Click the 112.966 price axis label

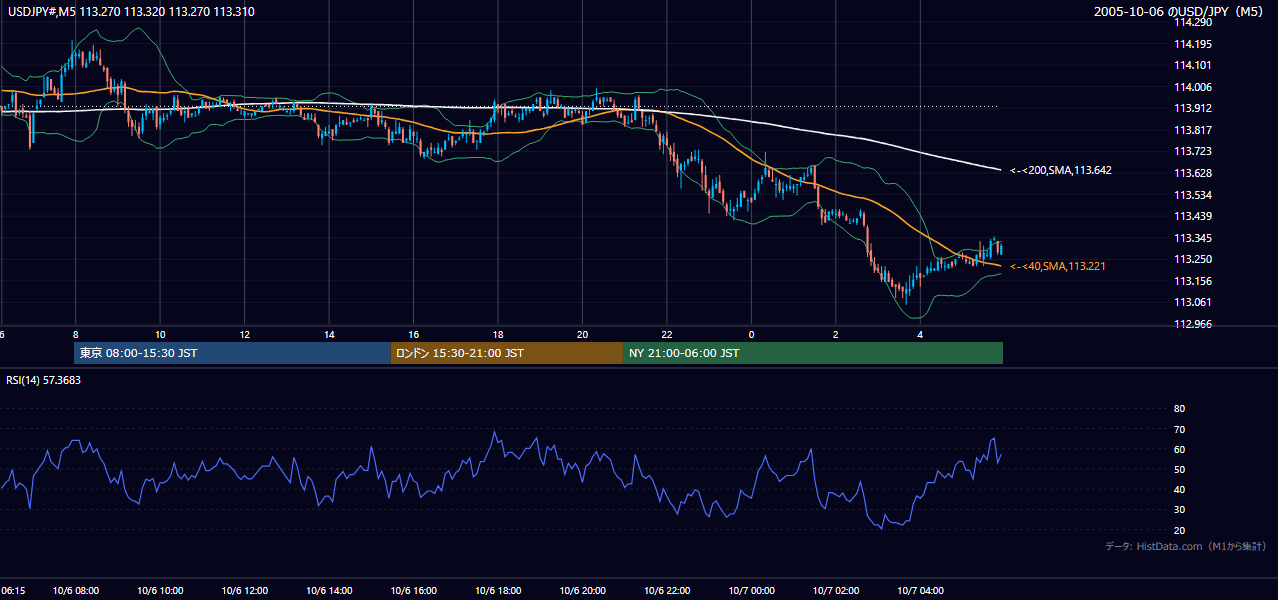1192,324
